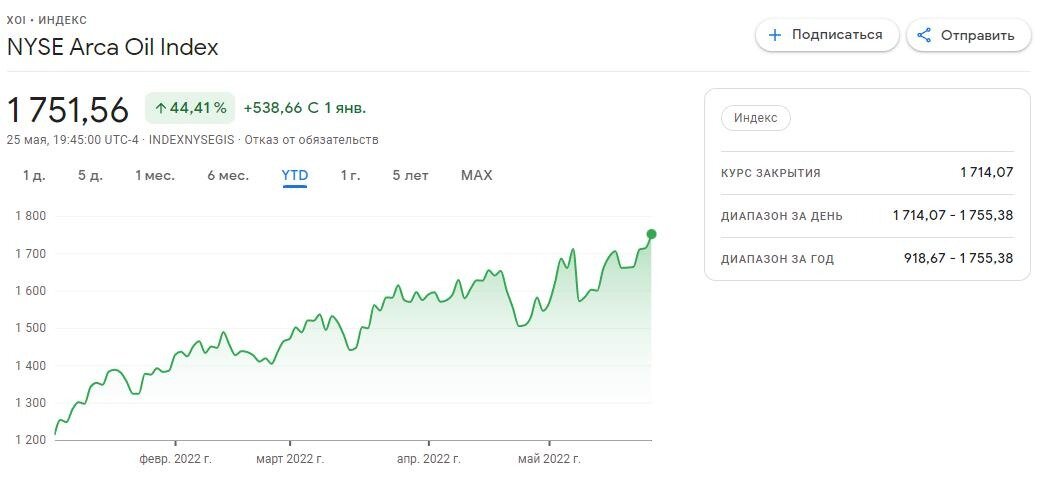Select the 1 д. time range tab

[x=34, y=175]
